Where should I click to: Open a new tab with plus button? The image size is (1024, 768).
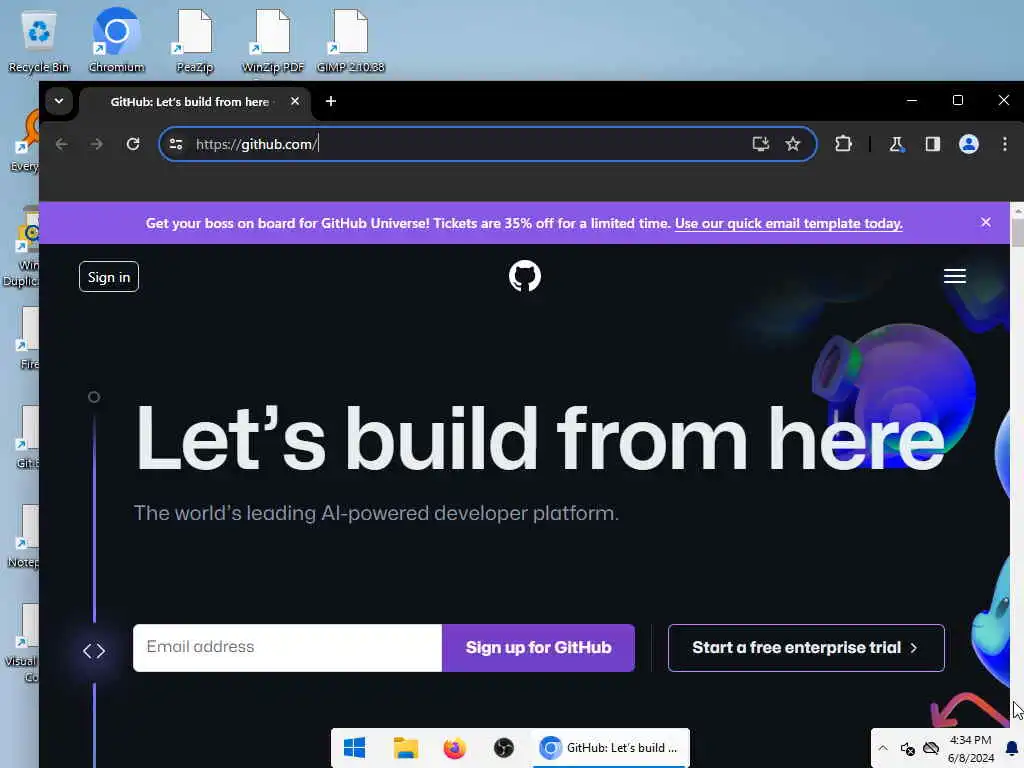[331, 101]
